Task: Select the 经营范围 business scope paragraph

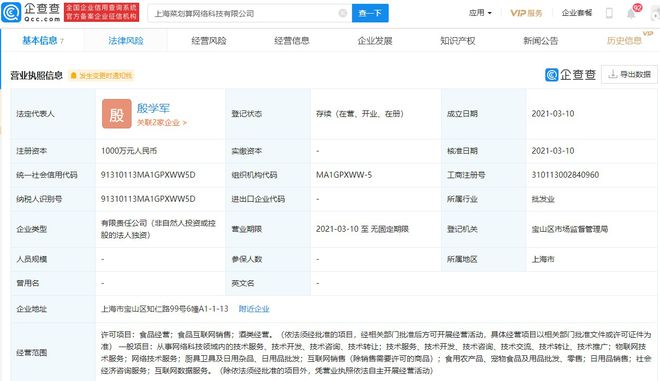Action: point(376,353)
